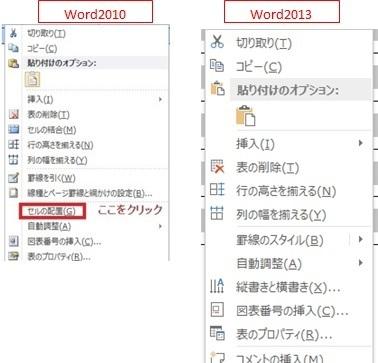Click the distribute columns icon in Word2010 menu
378x363 pixels.
(x=13, y=160)
